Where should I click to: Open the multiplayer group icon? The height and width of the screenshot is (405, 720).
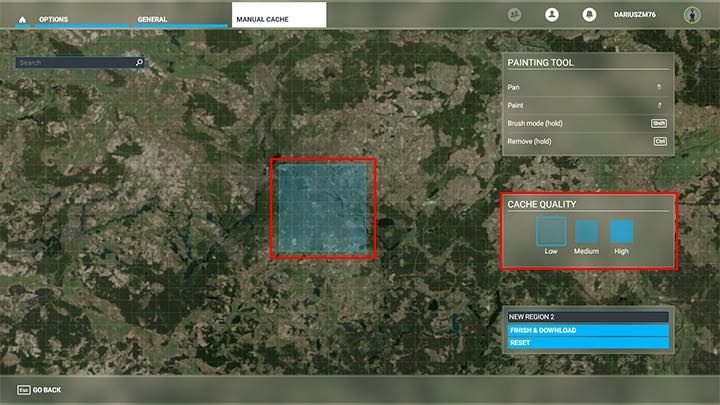coord(515,15)
